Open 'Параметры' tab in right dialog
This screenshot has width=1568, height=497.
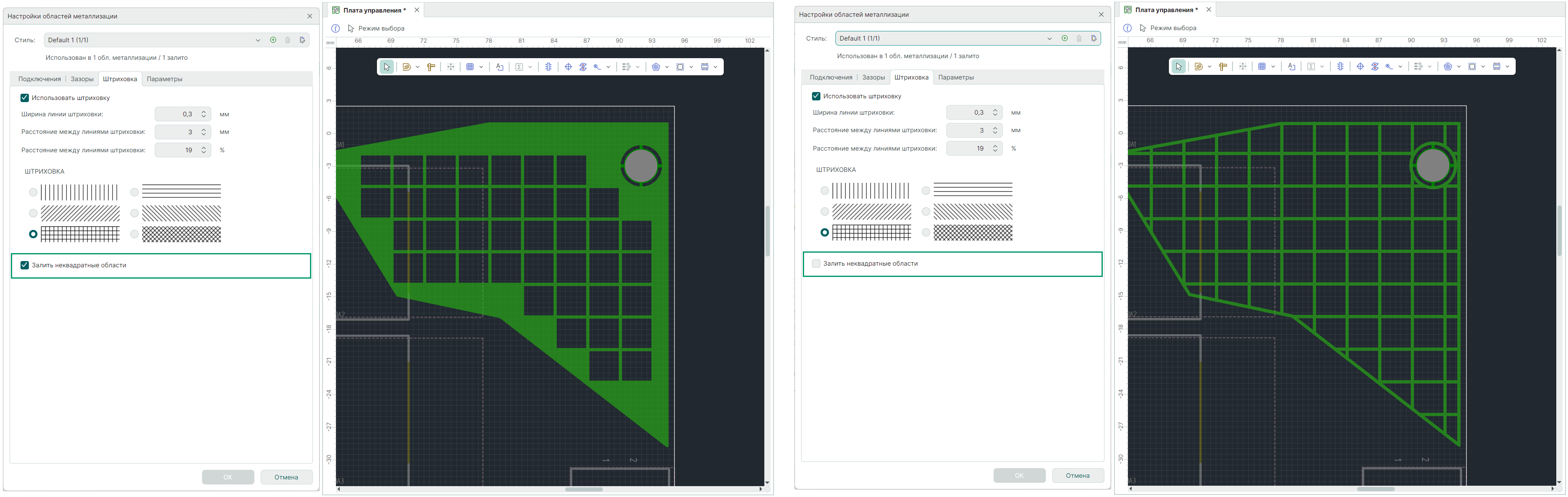click(956, 77)
